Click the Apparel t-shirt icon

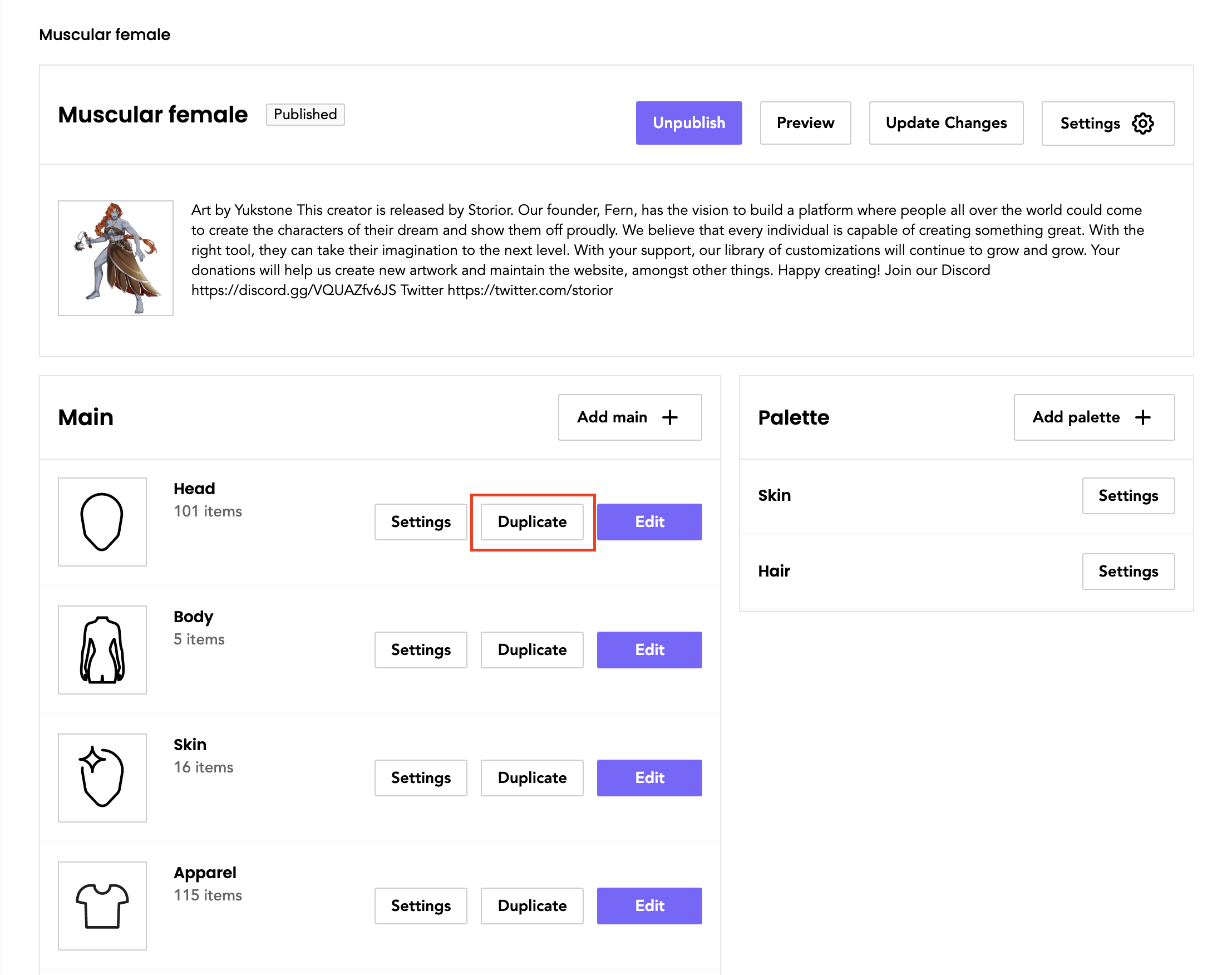click(102, 905)
